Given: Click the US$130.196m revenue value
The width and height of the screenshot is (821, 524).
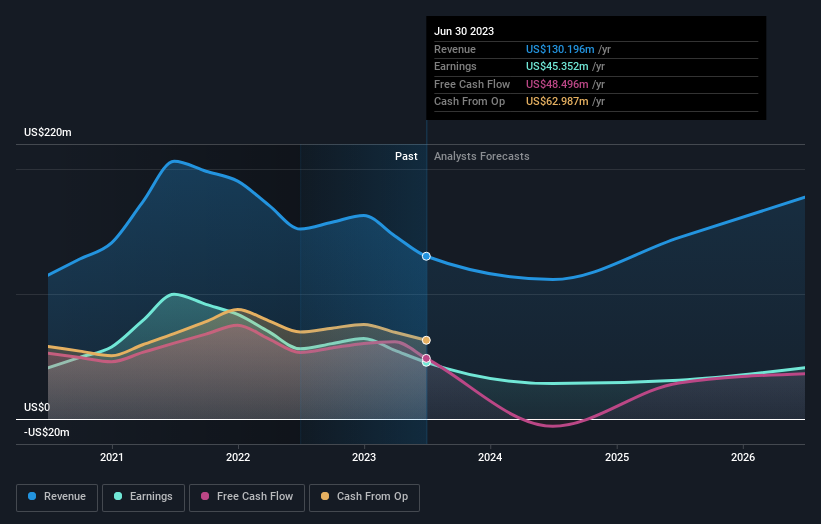Looking at the screenshot, I should [560, 49].
